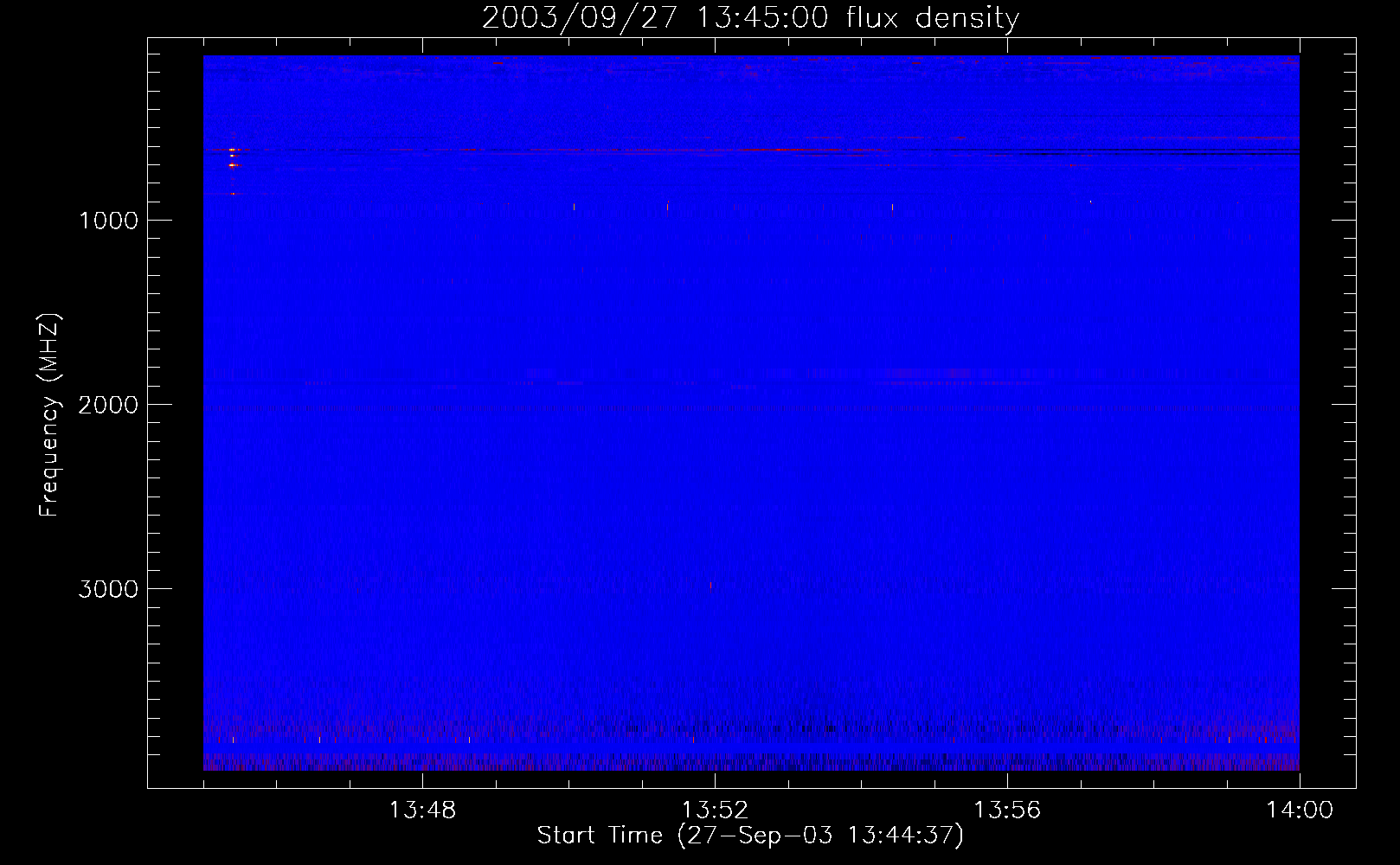Click the 3000 frequency tick label

[x=108, y=589]
